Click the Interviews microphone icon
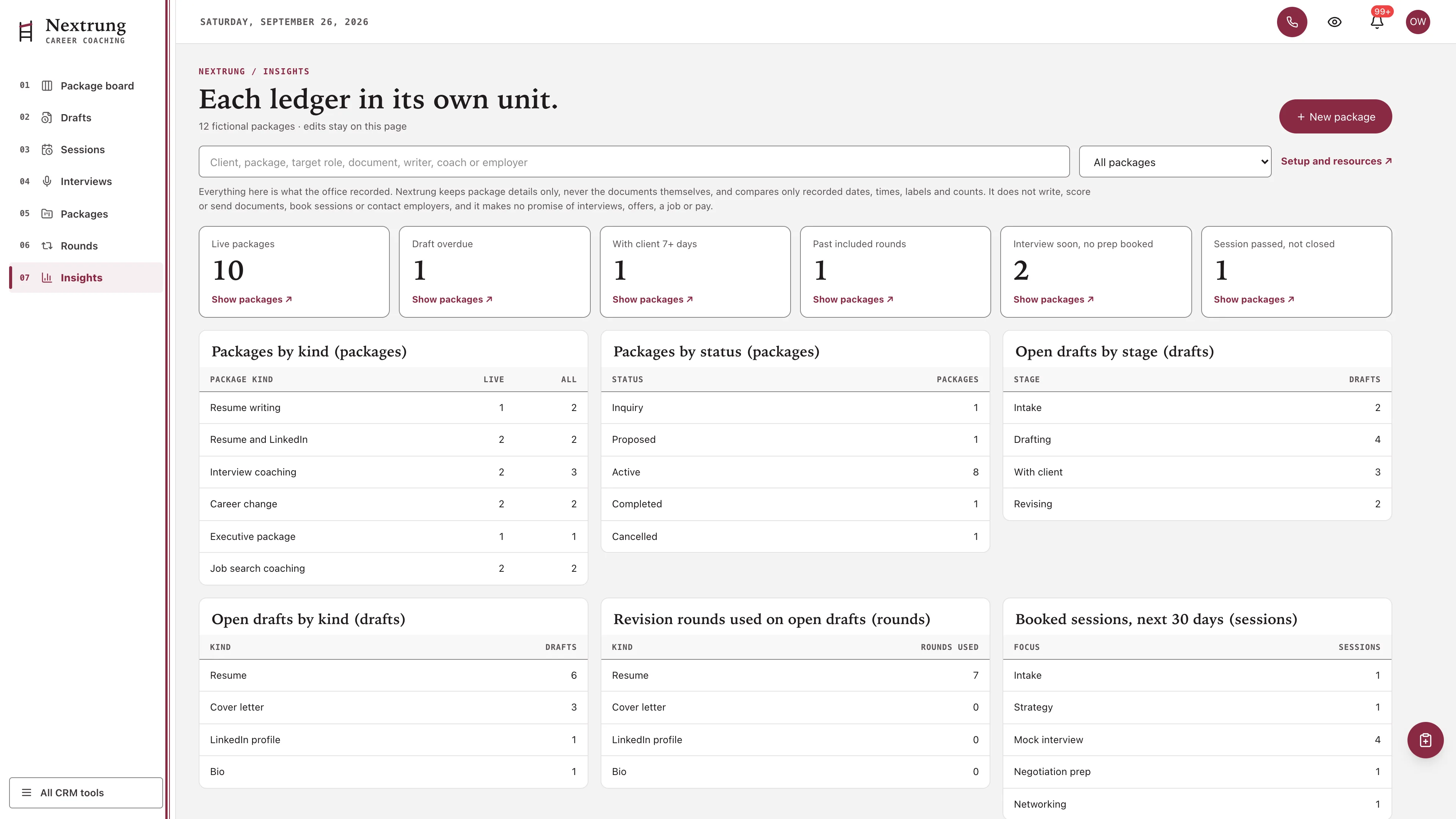 (x=47, y=182)
